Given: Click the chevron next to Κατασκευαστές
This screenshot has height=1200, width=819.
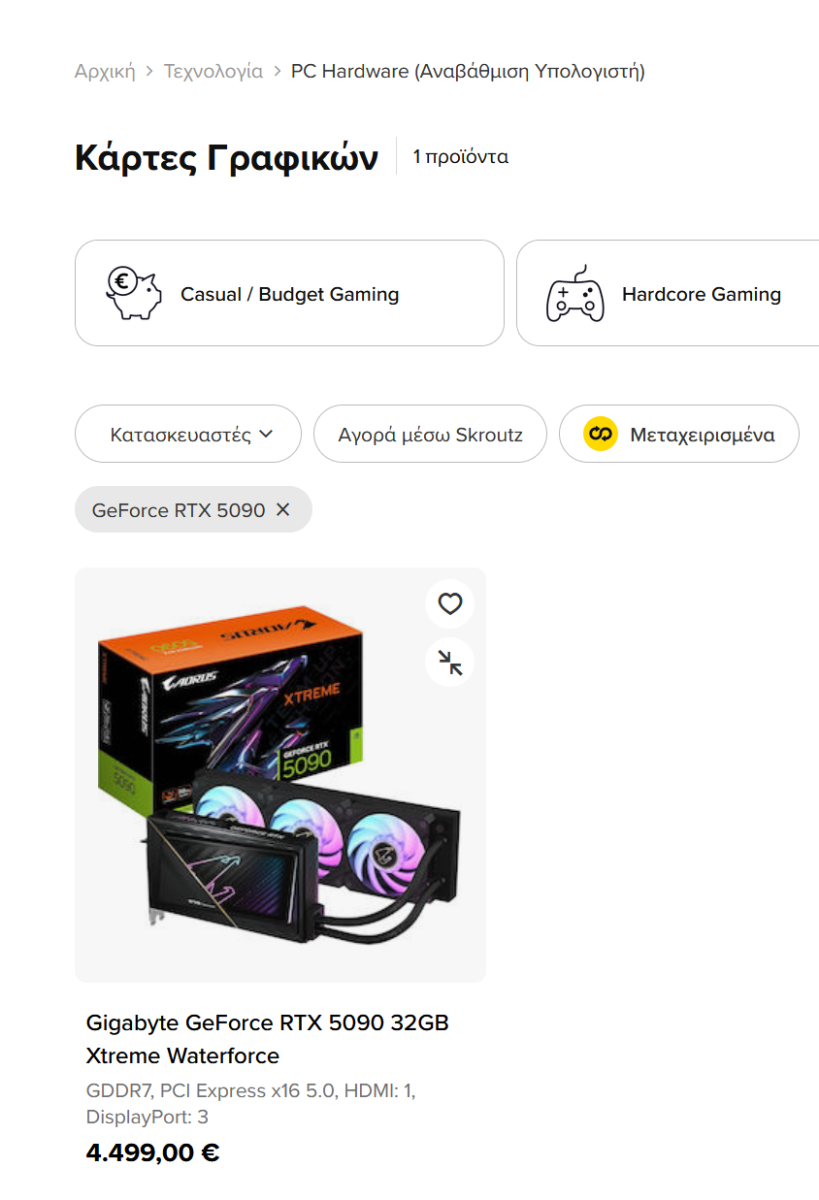Looking at the screenshot, I should pos(266,434).
